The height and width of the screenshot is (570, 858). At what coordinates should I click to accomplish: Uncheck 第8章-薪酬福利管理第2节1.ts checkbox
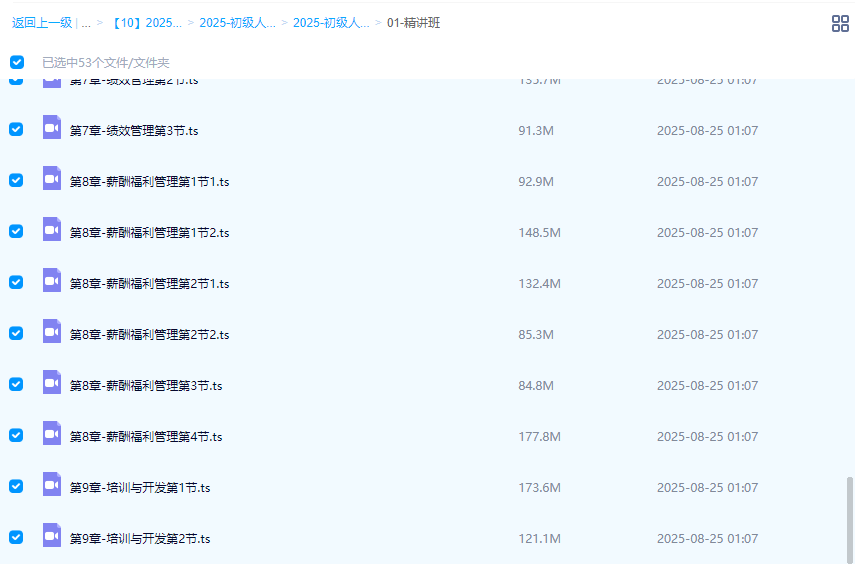pos(16,282)
